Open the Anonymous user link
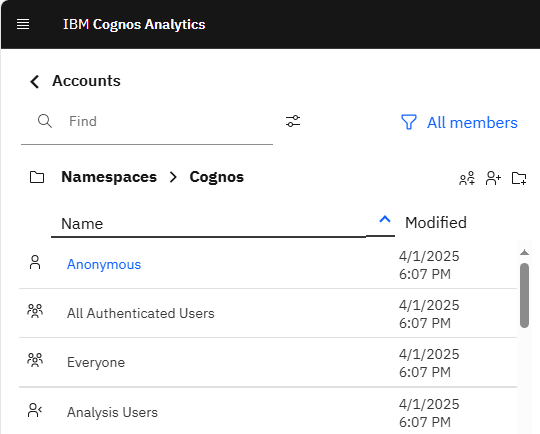The height and width of the screenshot is (434, 540). [x=104, y=265]
